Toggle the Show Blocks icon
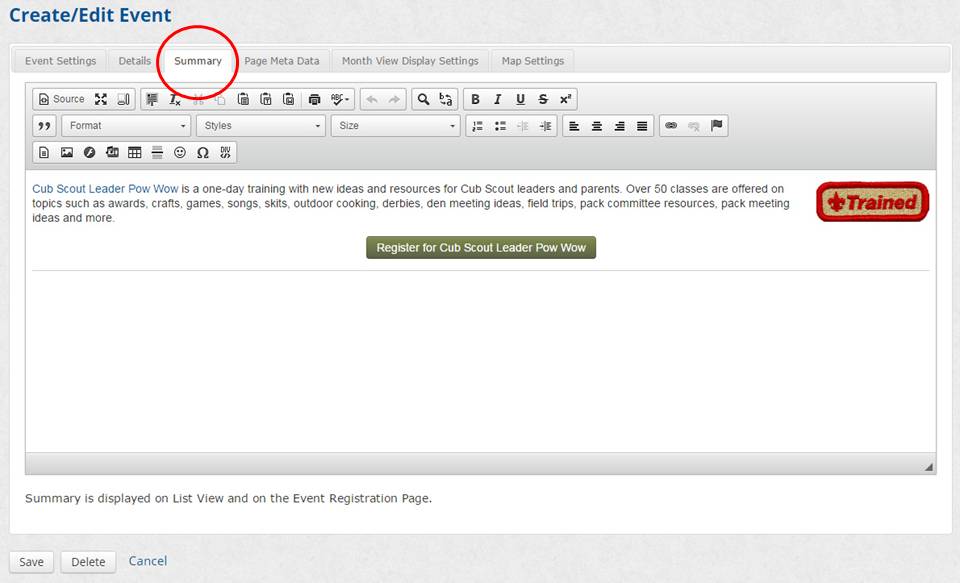Screen dimensions: 960x583 [x=123, y=99]
